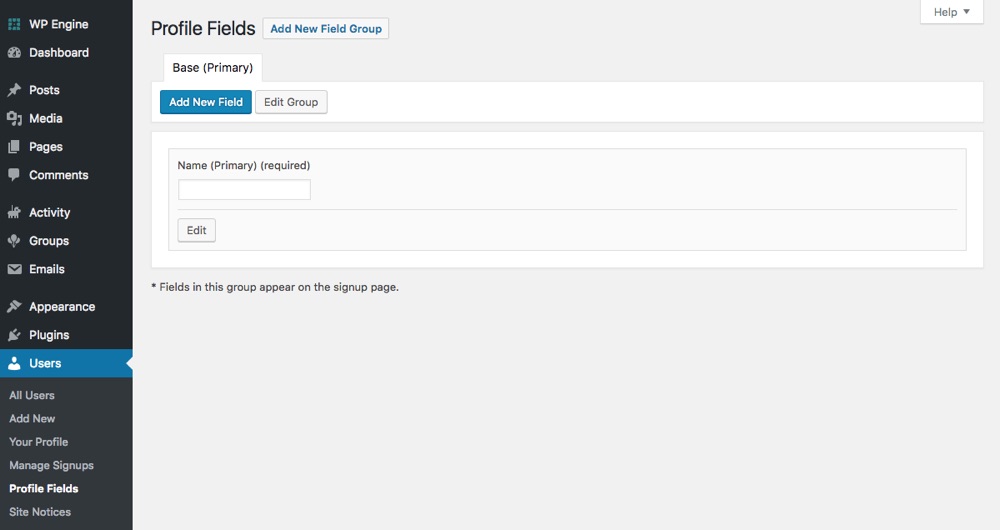Image resolution: width=1000 pixels, height=530 pixels.
Task: Click the Dashboard gauge icon
Action: (14, 53)
